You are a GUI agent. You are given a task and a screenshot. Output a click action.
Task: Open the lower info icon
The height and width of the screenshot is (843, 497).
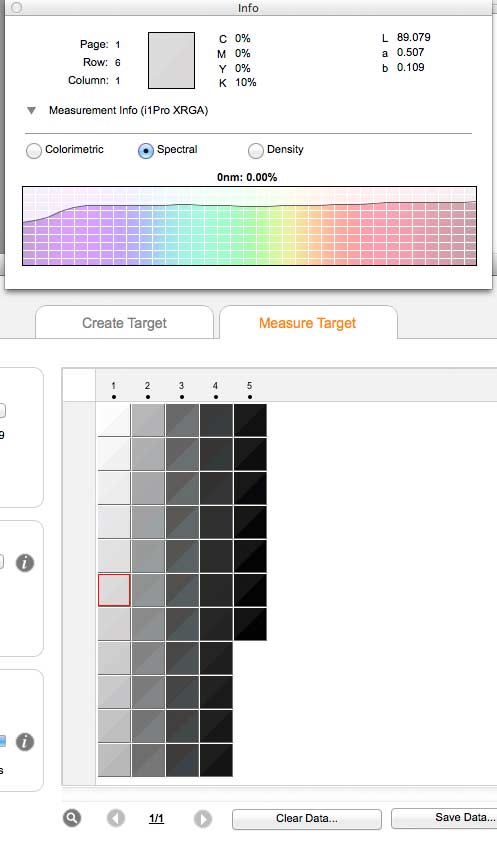[x=25, y=742]
